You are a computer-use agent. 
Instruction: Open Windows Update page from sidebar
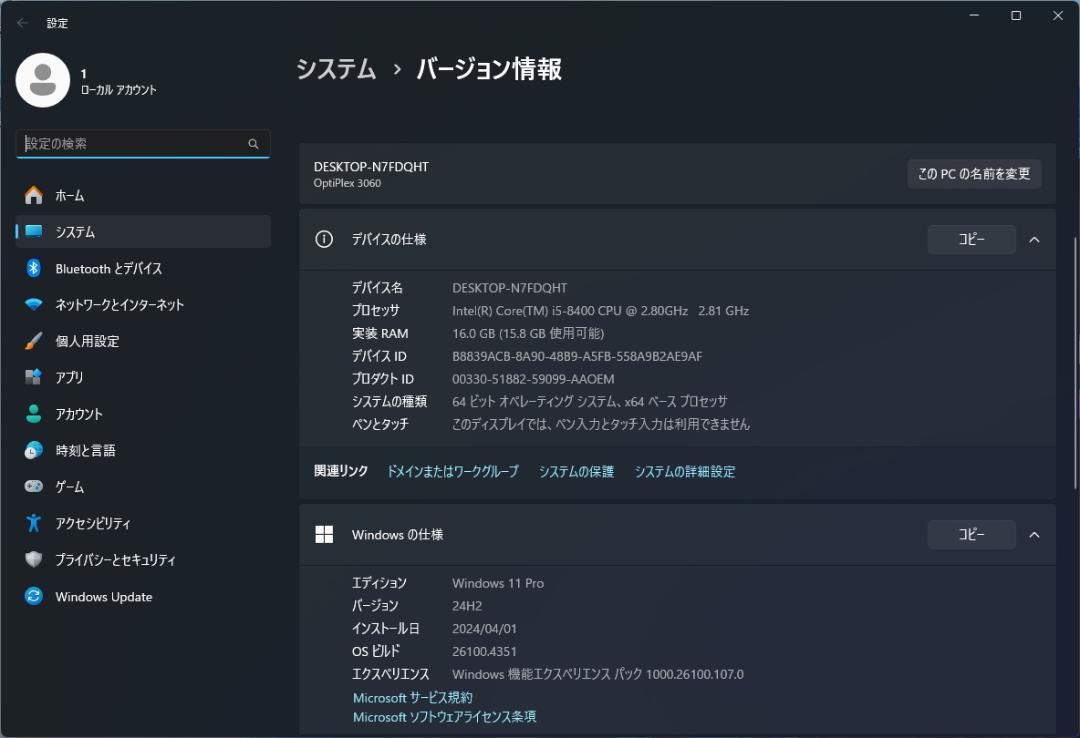pyautogui.click(x=143, y=596)
